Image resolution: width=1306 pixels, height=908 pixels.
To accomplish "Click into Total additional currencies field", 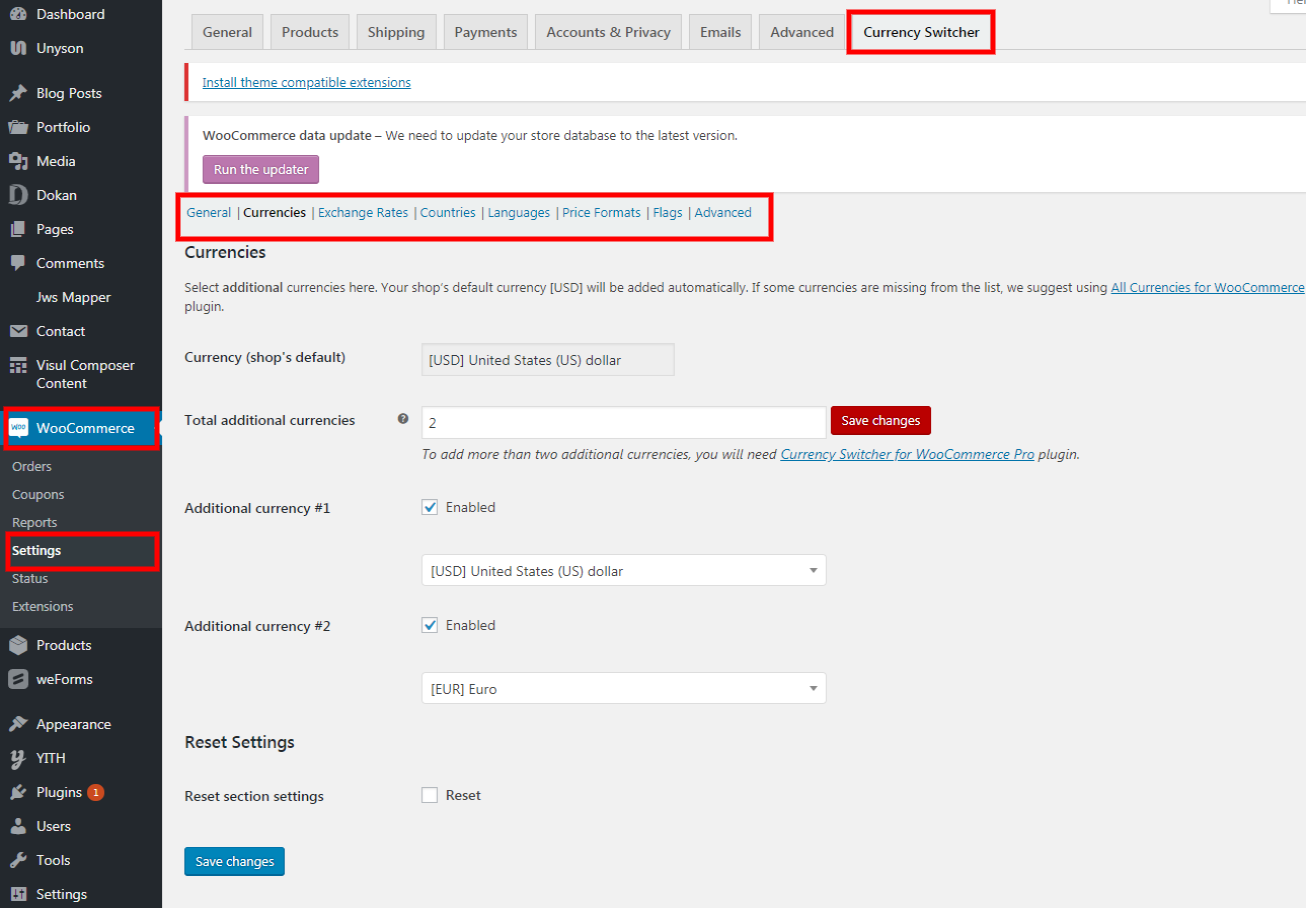I will tap(623, 422).
